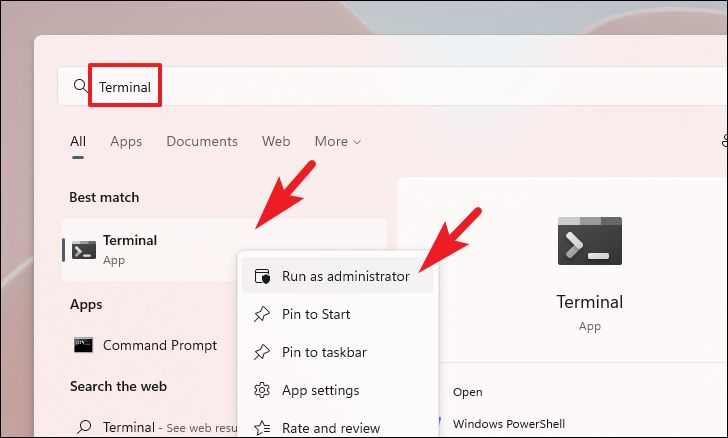Switch to the Apps tab
Screen dimensions: 728x438
(x=126, y=141)
